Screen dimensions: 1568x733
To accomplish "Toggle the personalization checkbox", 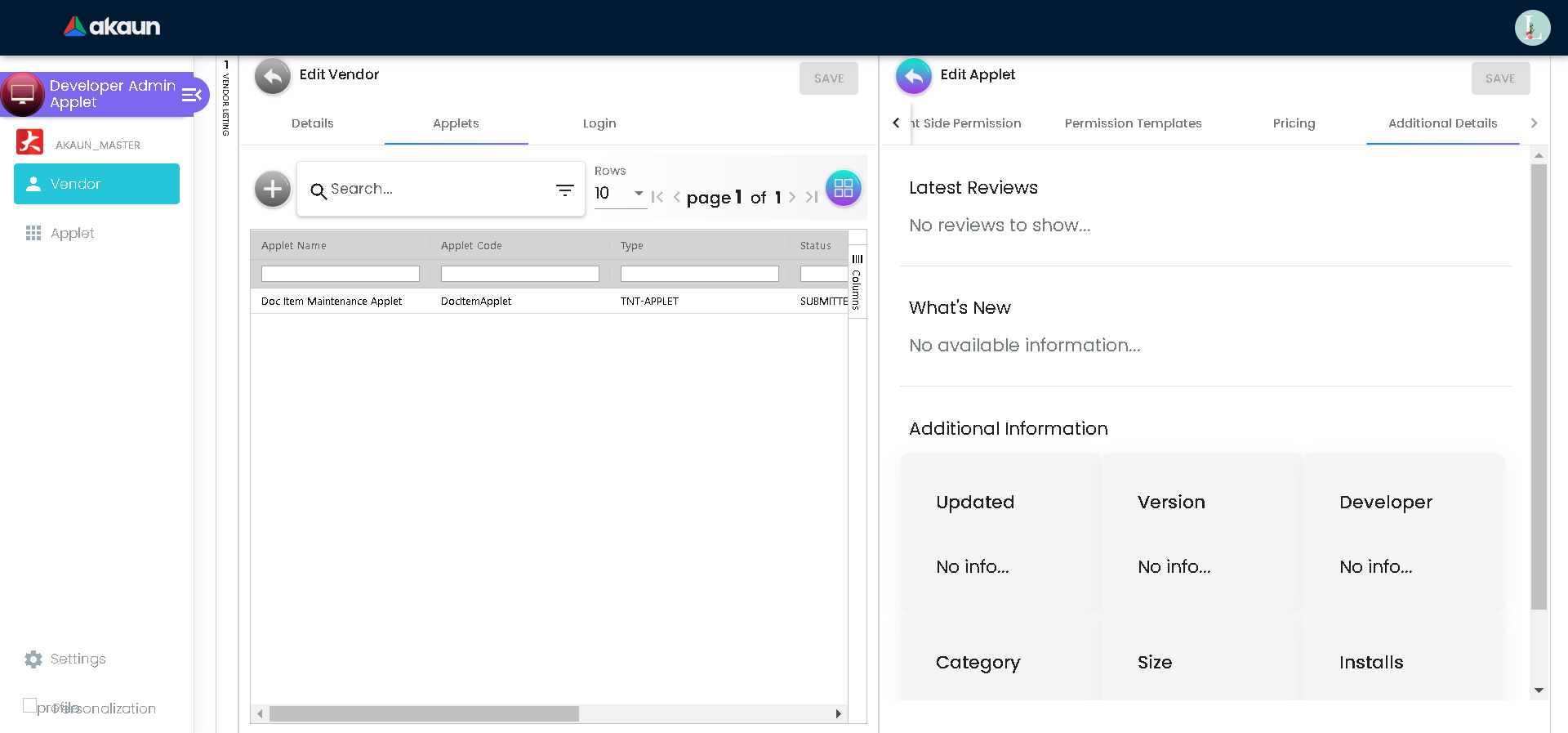I will pyautogui.click(x=30, y=705).
